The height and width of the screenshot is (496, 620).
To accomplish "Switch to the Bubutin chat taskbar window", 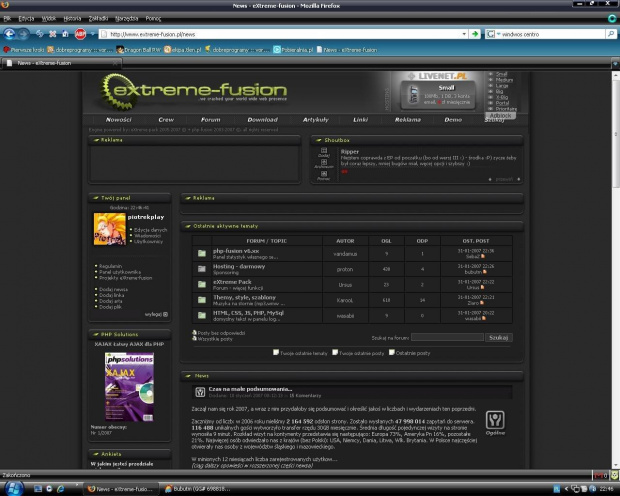I will [198, 489].
